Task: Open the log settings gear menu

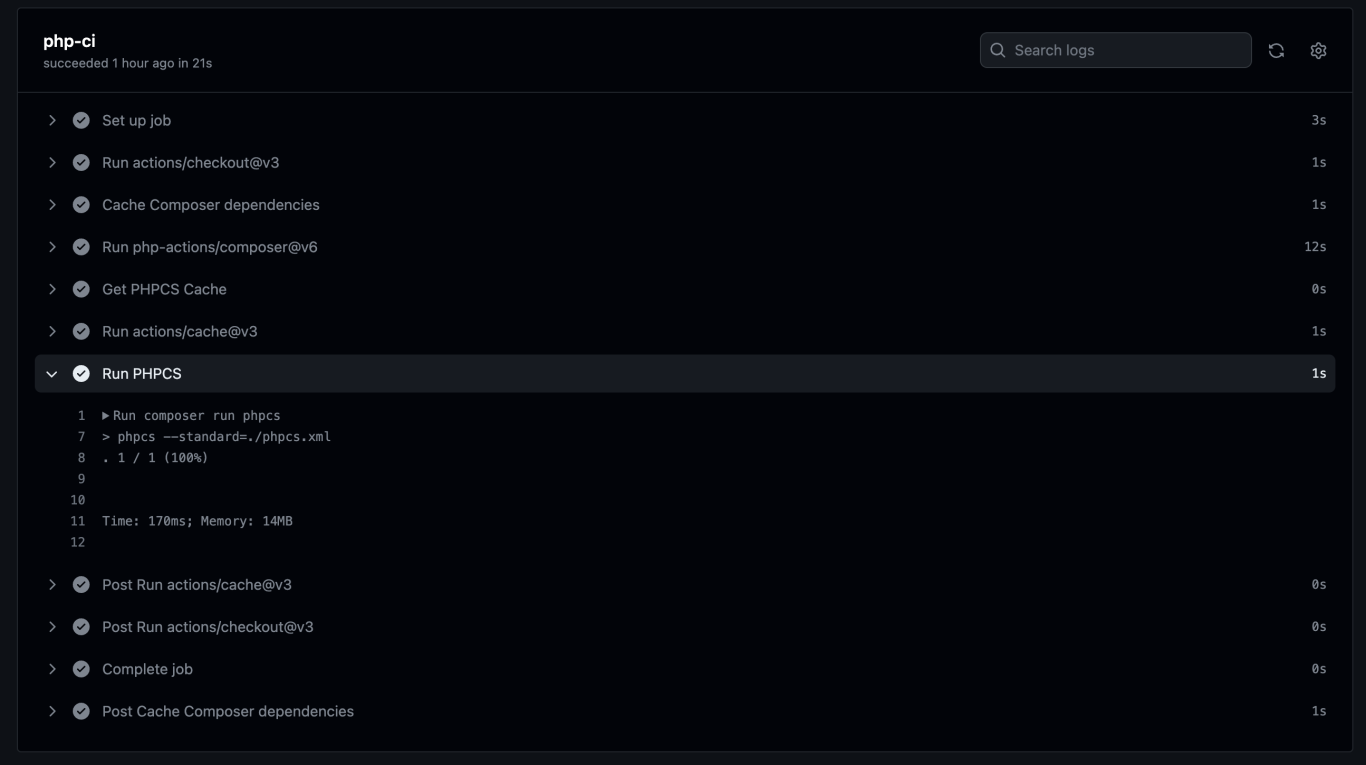Action: tap(1318, 50)
